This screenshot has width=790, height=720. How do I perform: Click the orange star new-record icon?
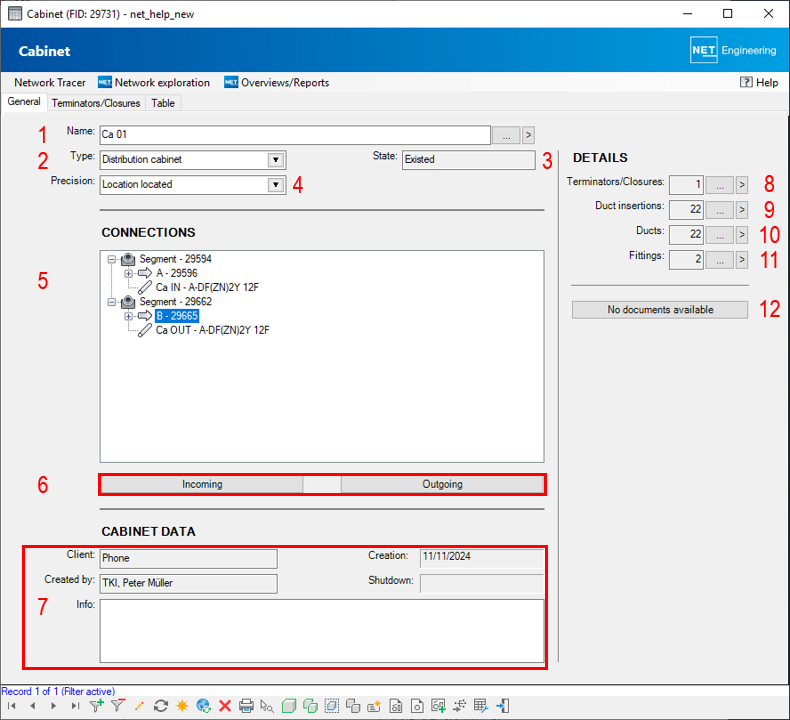coord(182,706)
